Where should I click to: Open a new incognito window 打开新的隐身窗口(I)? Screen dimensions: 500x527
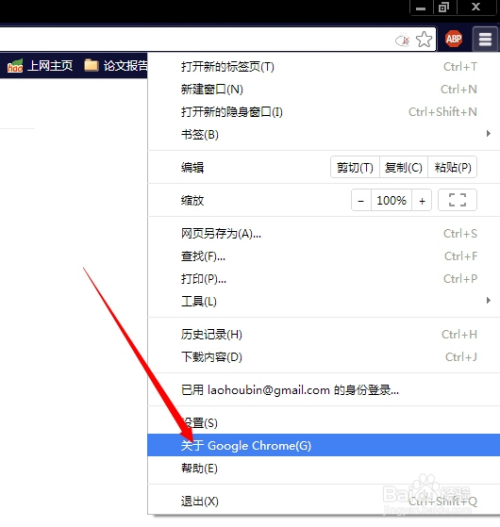(x=324, y=112)
